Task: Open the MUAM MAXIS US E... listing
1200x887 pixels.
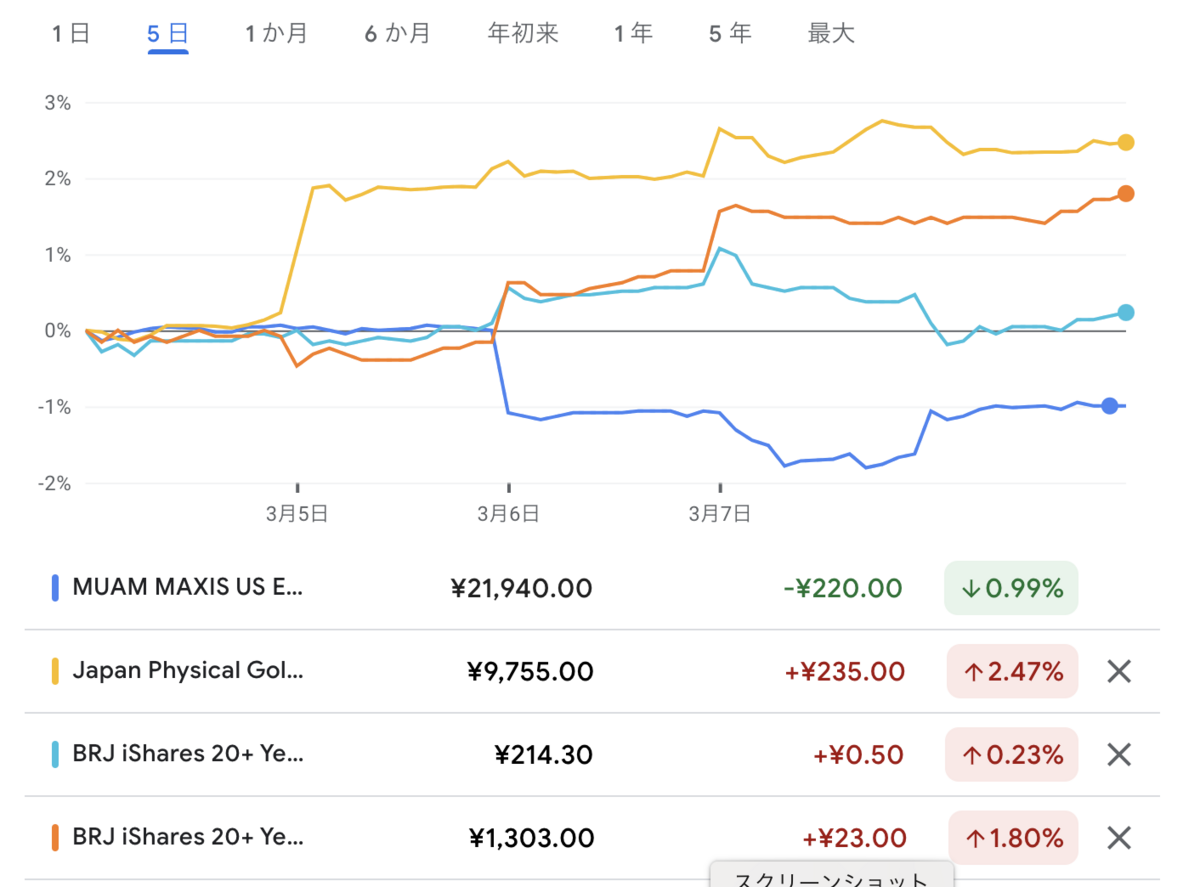Action: (x=187, y=588)
